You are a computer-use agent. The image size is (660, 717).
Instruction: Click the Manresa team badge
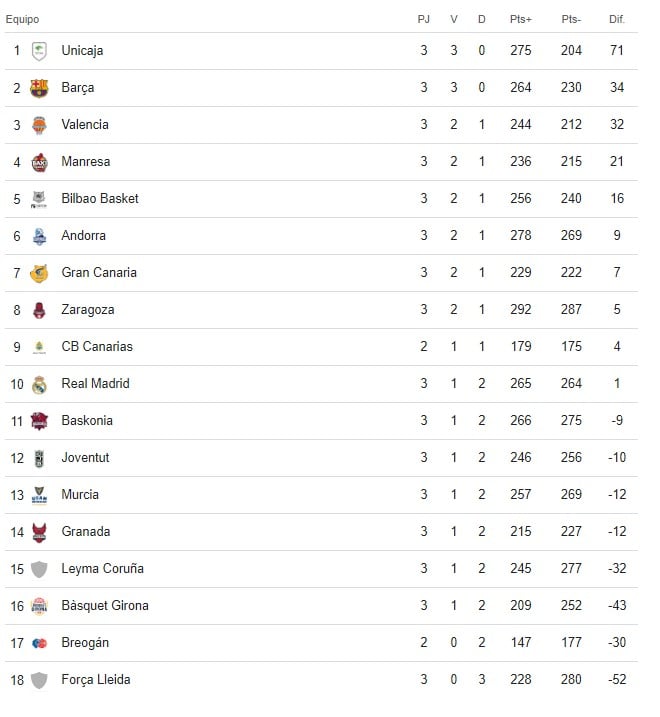(39, 162)
